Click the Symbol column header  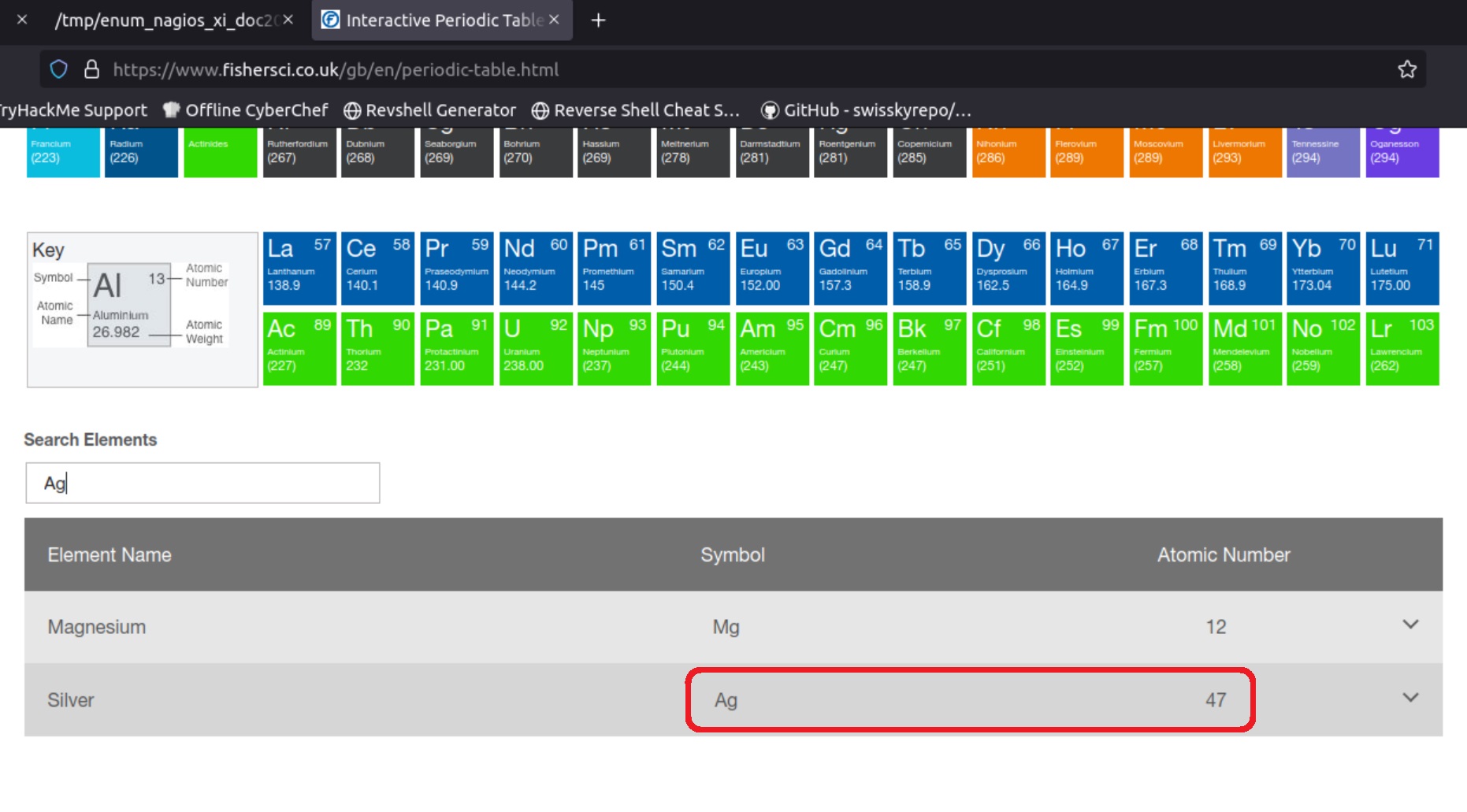coord(733,554)
